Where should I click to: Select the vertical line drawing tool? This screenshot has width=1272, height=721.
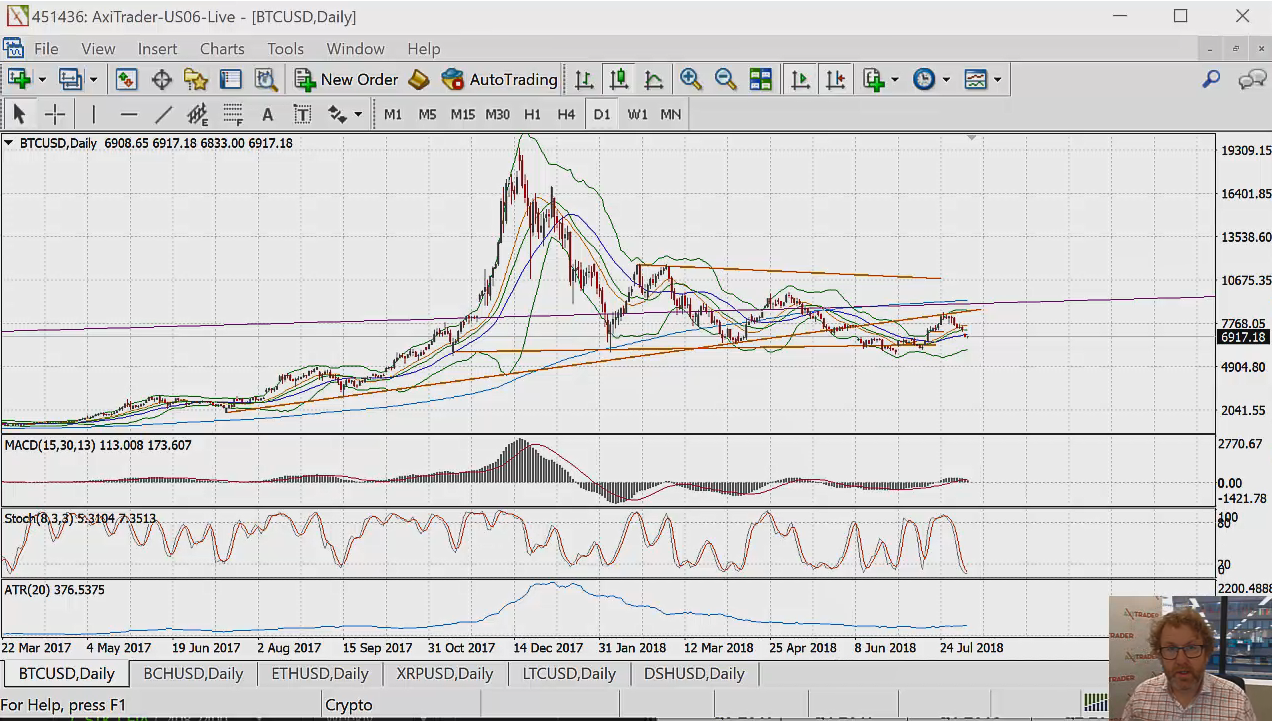tap(93, 114)
